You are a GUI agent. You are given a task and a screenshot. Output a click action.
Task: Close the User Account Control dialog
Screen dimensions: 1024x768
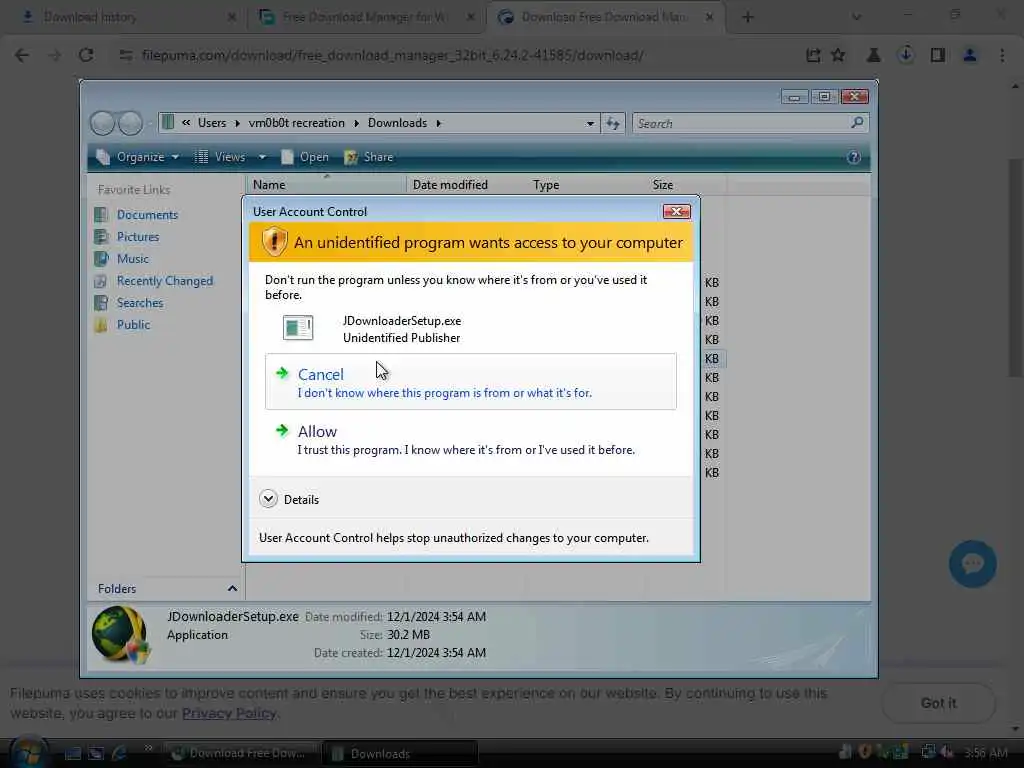676,212
